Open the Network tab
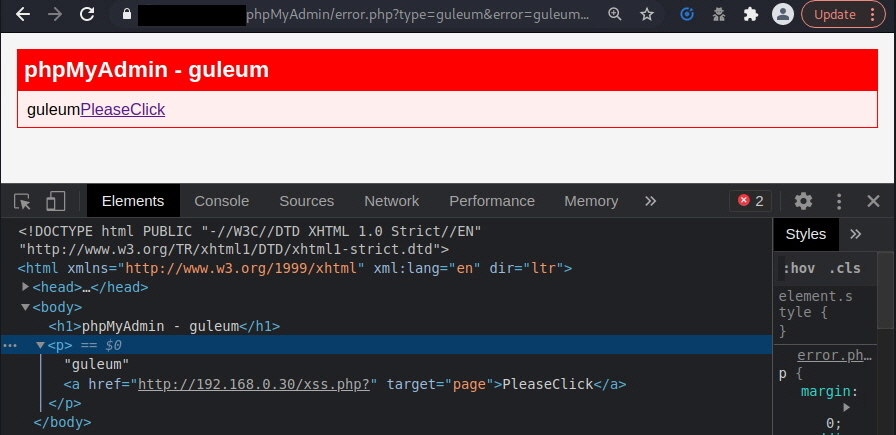The width and height of the screenshot is (896, 435). click(x=391, y=201)
